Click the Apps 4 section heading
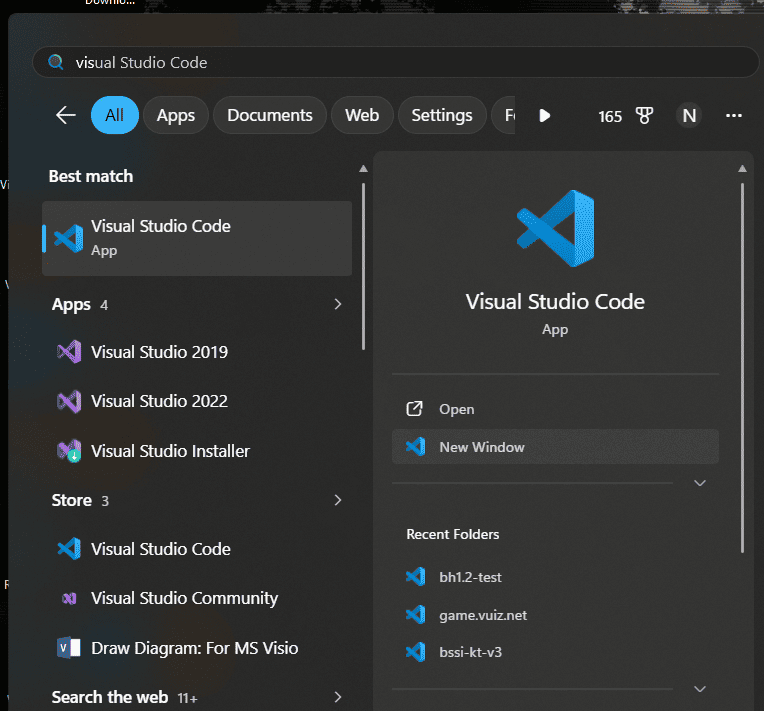Viewport: 764px width, 711px height. point(80,305)
